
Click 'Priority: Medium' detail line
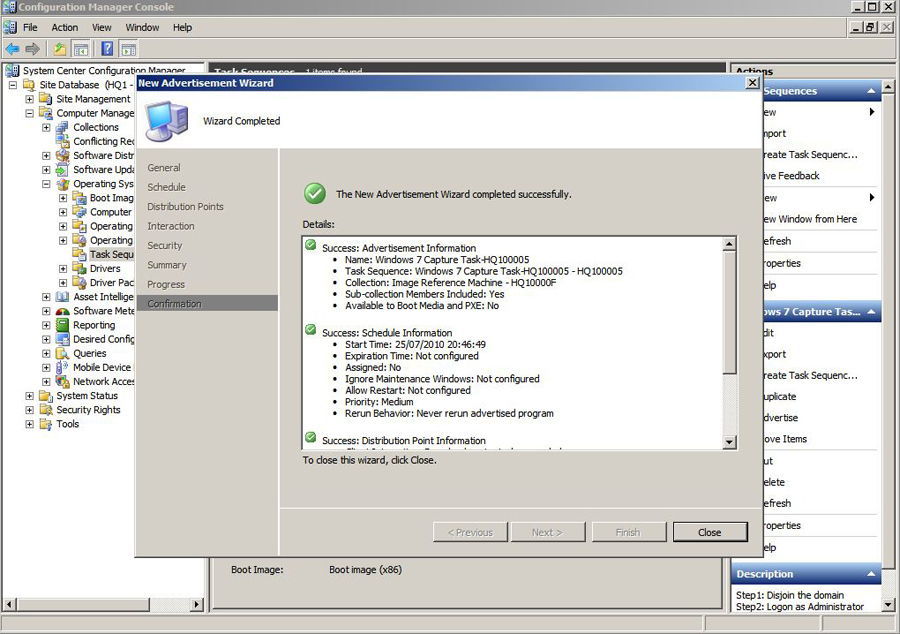pyautogui.click(x=379, y=402)
